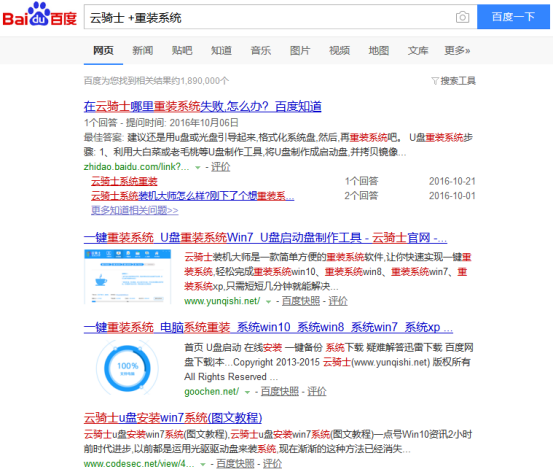Expand dropdown arrow next to www.yunqishi.net
The image size is (554, 472).
(269, 302)
